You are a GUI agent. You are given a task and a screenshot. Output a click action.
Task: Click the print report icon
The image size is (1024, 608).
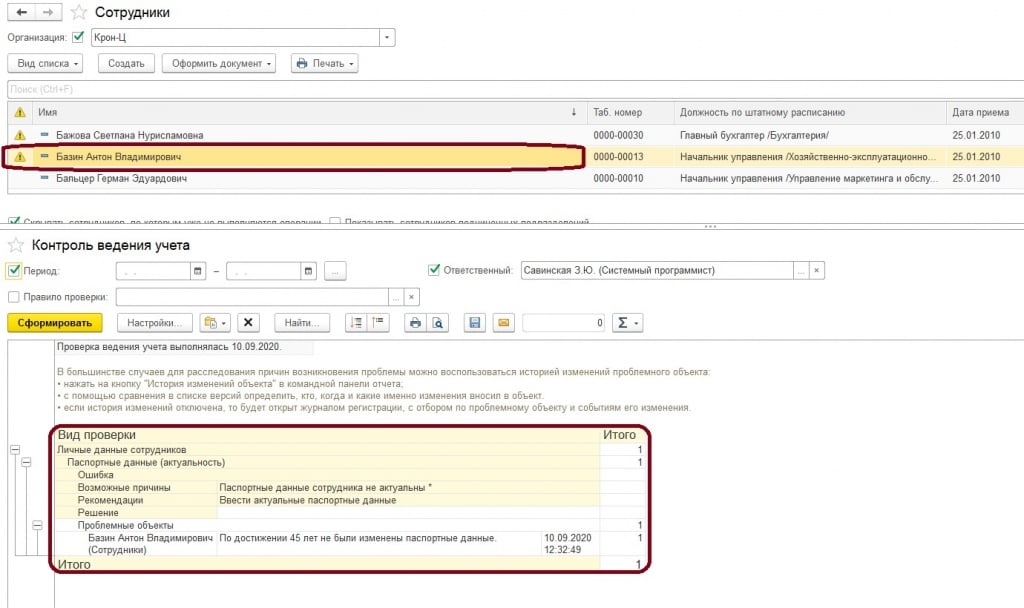415,323
